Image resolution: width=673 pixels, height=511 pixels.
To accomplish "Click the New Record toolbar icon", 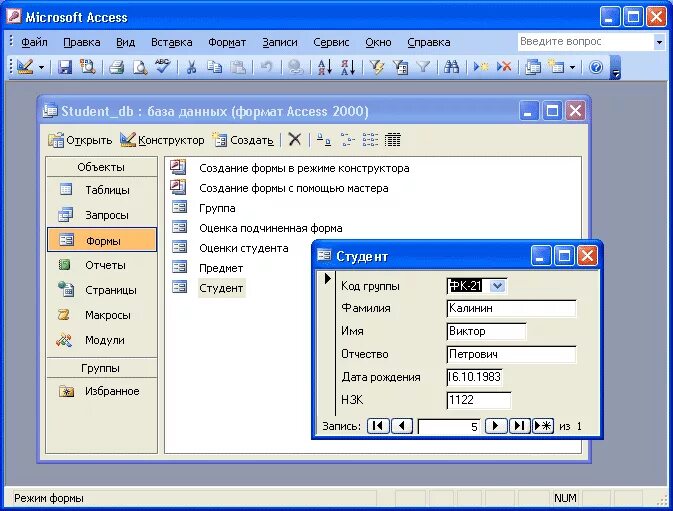I will coord(481,67).
